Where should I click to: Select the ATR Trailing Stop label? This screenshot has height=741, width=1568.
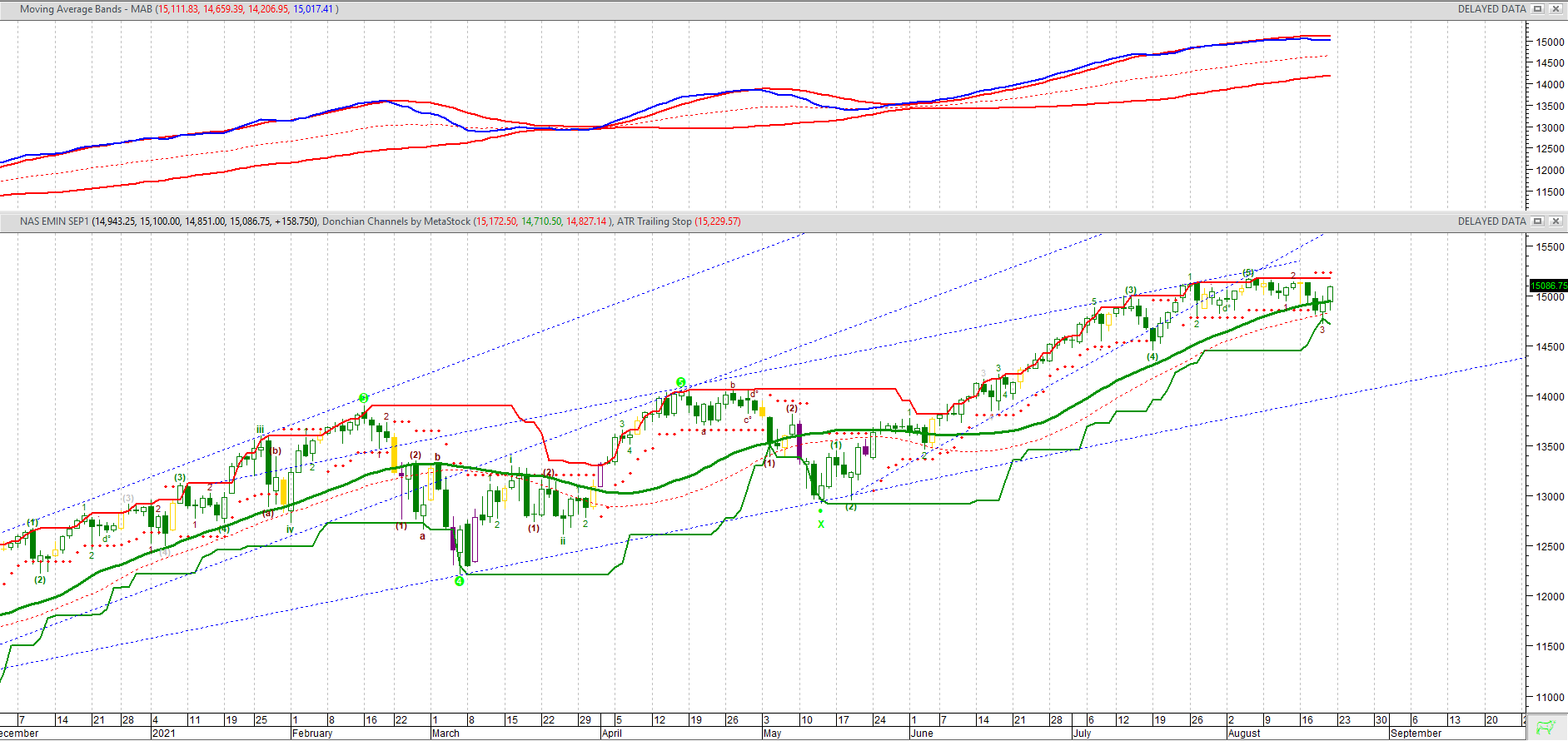(654, 221)
